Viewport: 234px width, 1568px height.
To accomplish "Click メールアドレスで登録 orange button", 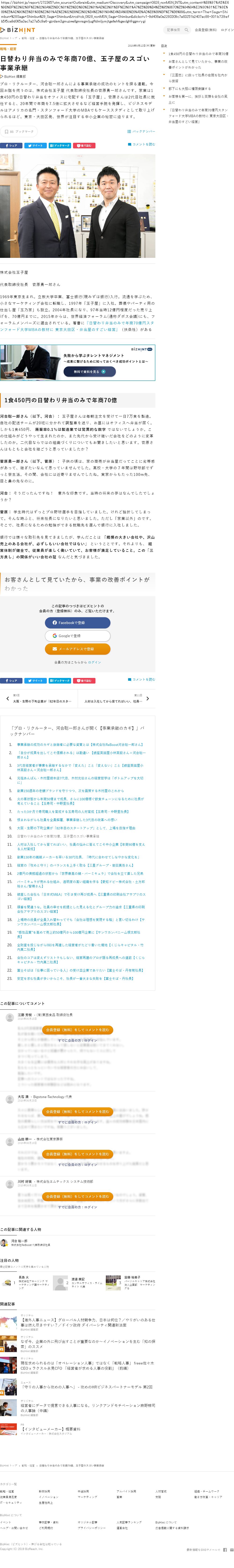I will [x=77, y=649].
